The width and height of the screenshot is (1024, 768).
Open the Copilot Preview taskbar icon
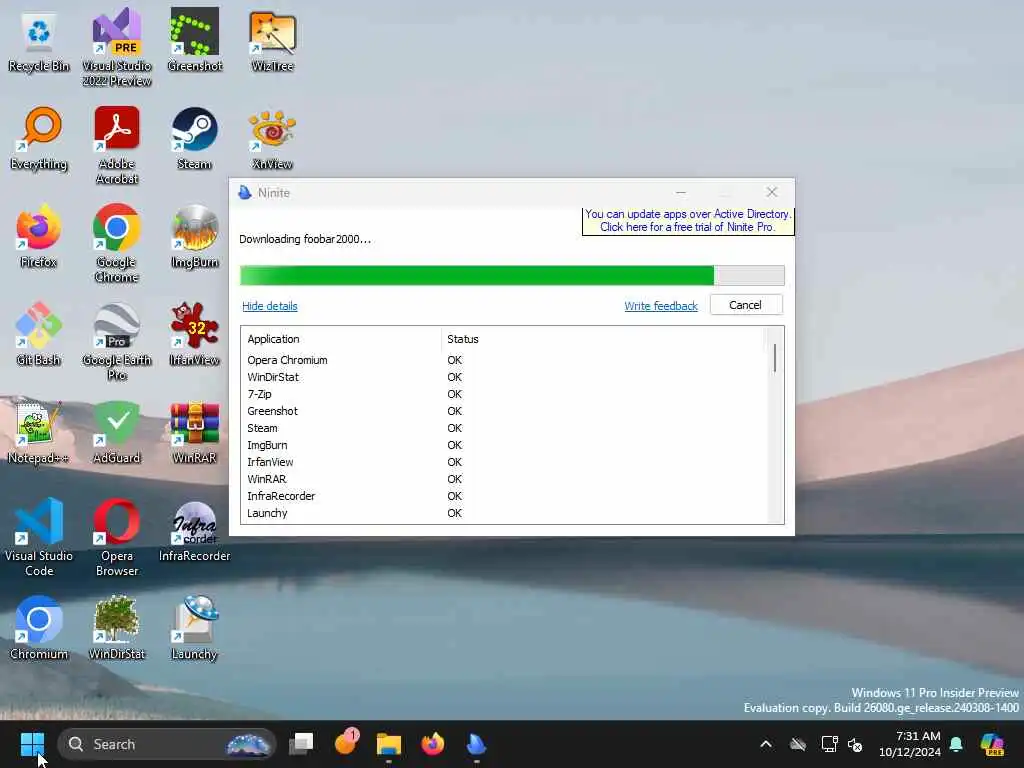992,744
